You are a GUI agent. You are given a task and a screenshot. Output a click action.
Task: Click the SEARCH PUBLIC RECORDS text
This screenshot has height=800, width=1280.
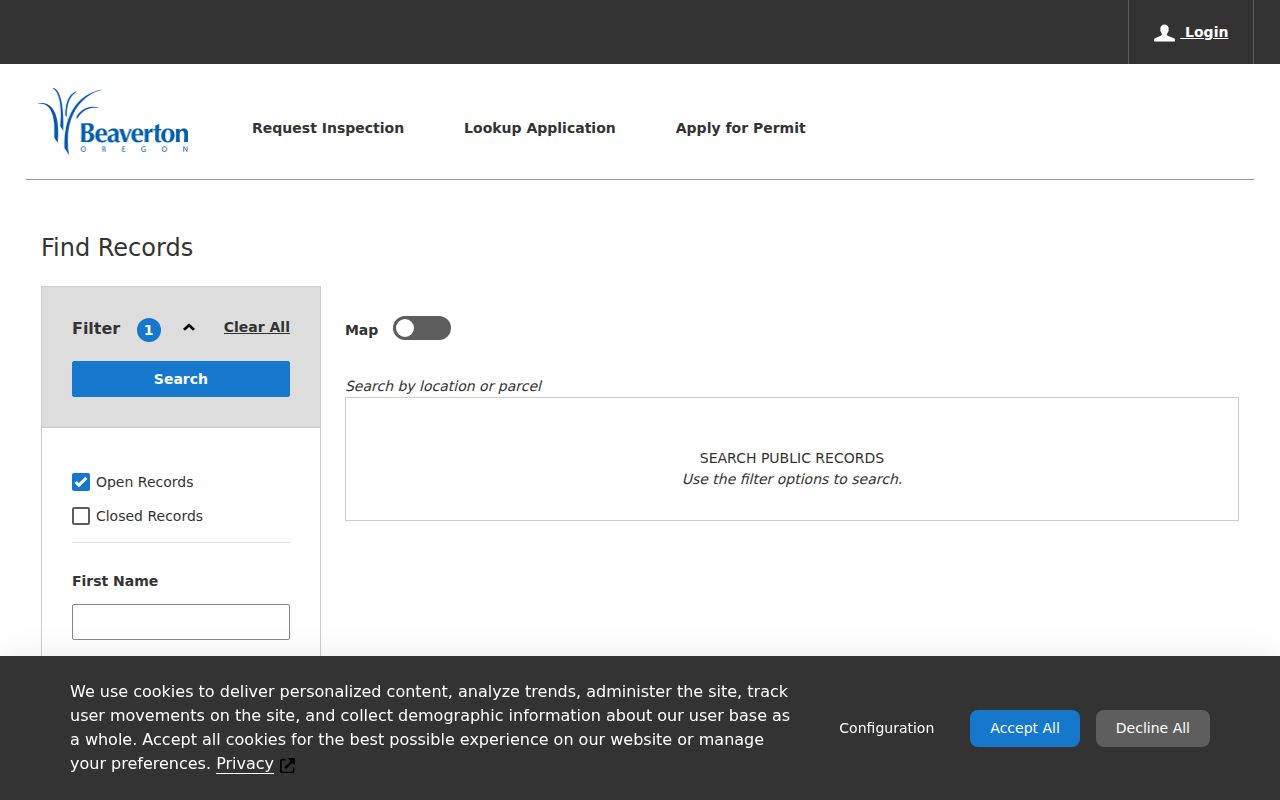coord(792,458)
